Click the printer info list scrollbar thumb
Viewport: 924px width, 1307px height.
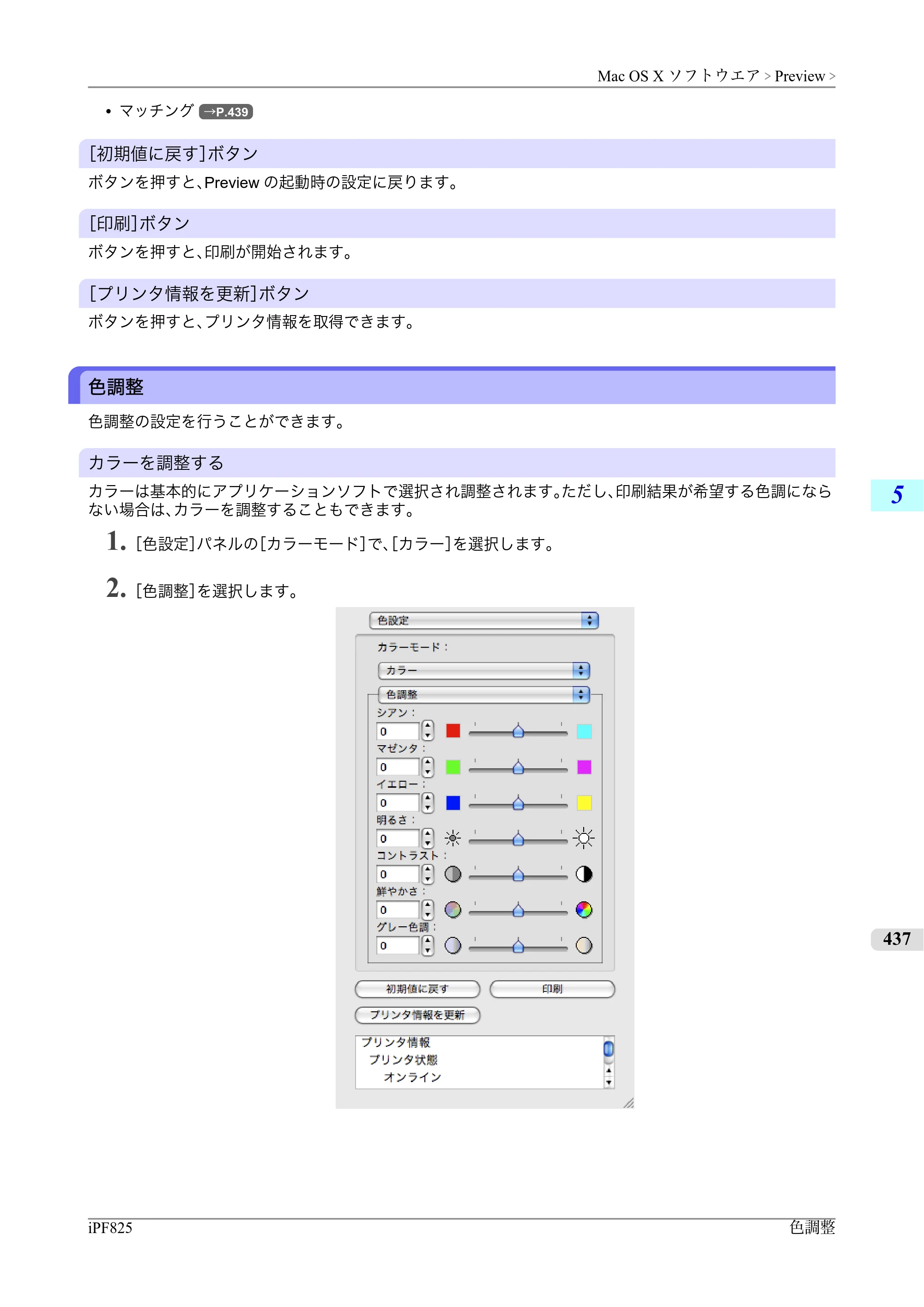[609, 1049]
